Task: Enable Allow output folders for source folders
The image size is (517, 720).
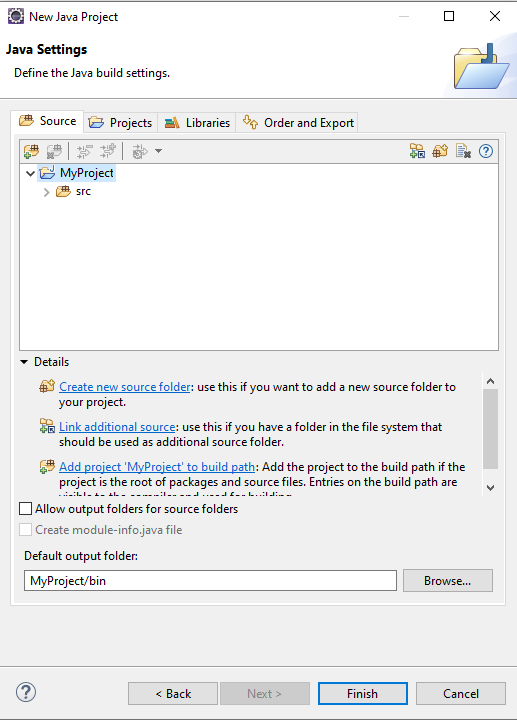Action: click(26, 509)
